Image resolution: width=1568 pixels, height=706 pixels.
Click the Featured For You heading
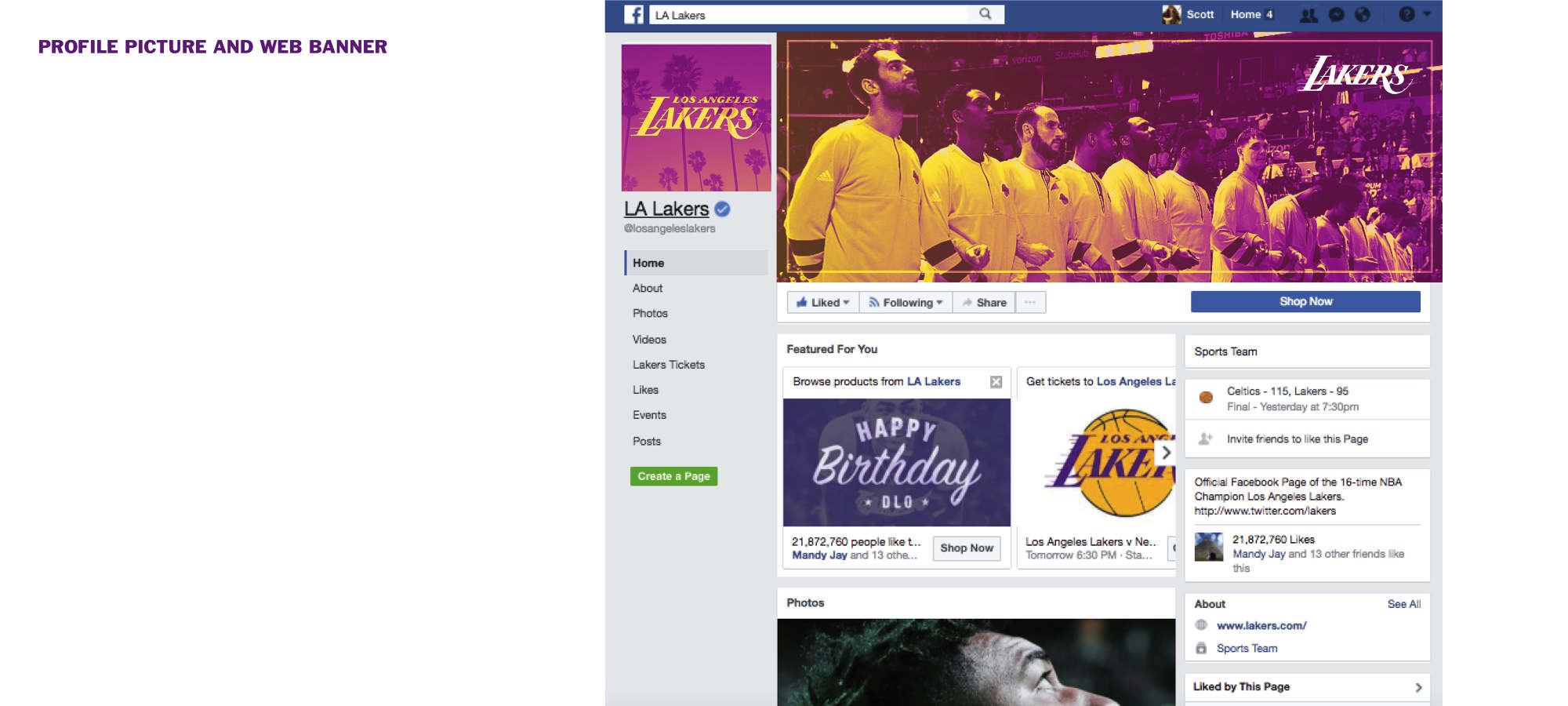click(x=832, y=349)
